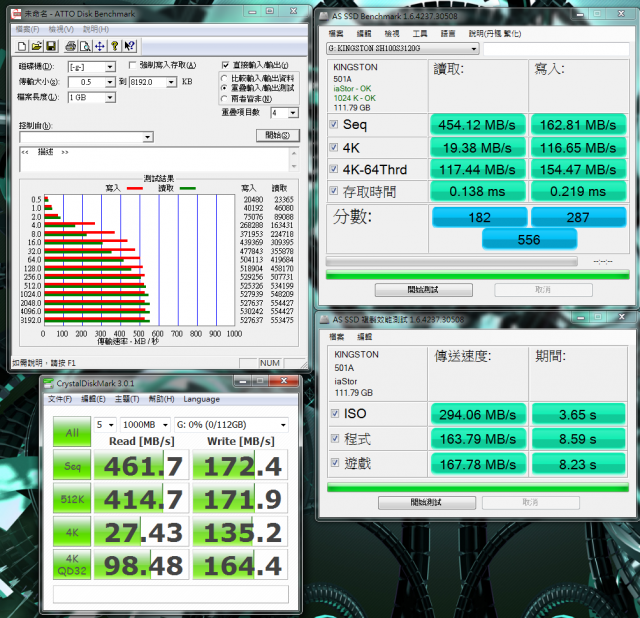This screenshot has width=640, height=618.
Task: Click the description field scrollbar in ATTO
Action: coord(294,160)
